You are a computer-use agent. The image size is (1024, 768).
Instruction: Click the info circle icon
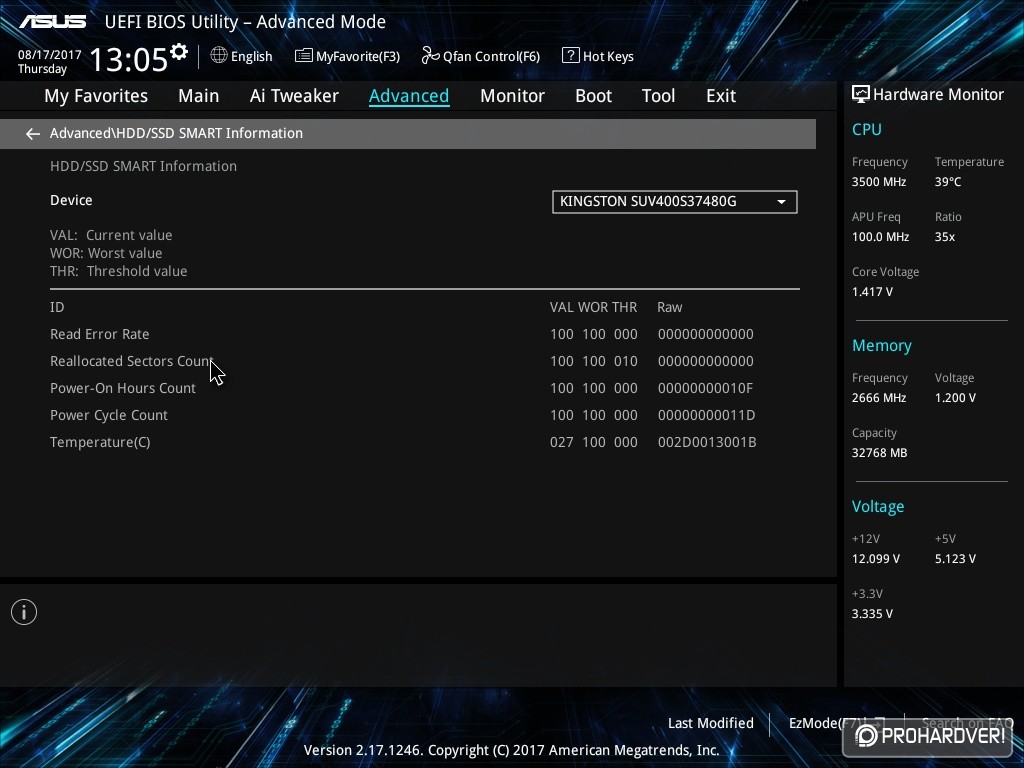pyautogui.click(x=24, y=612)
